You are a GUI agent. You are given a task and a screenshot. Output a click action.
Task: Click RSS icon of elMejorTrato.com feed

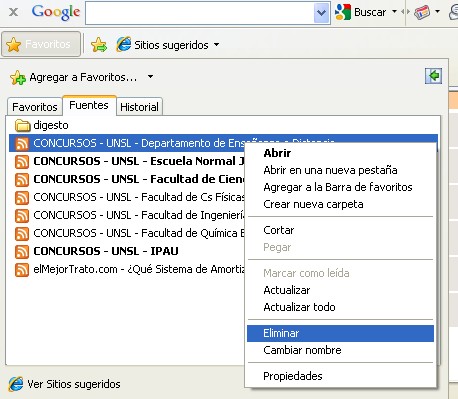[22, 269]
